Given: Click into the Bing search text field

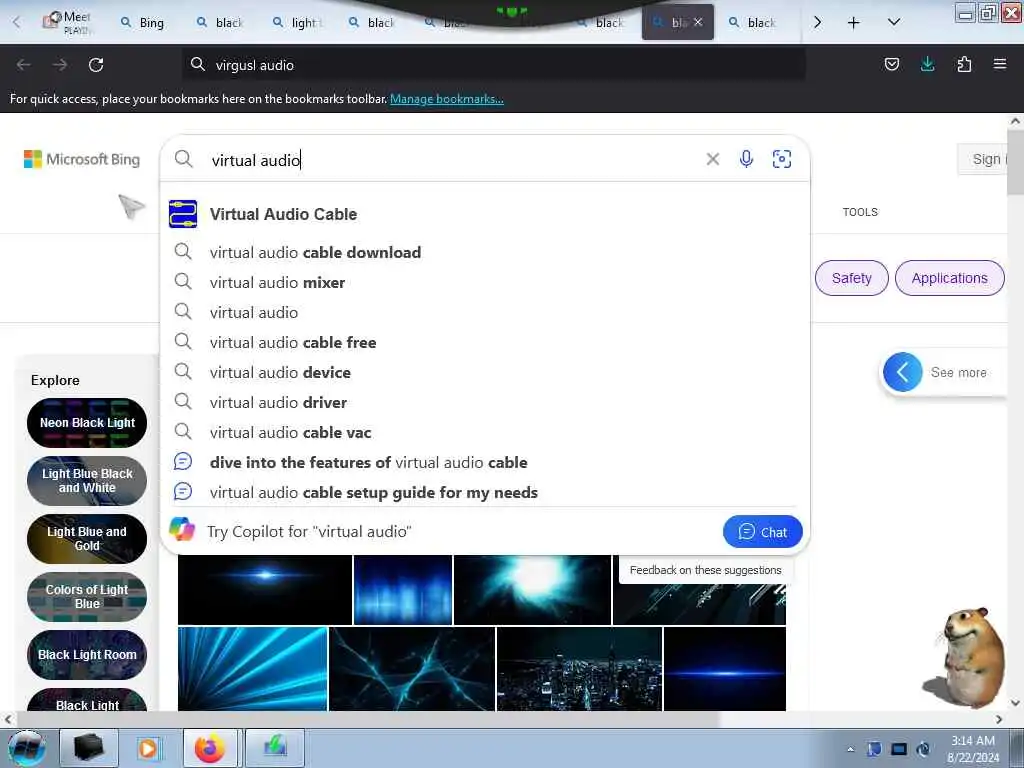Looking at the screenshot, I should pos(451,160).
